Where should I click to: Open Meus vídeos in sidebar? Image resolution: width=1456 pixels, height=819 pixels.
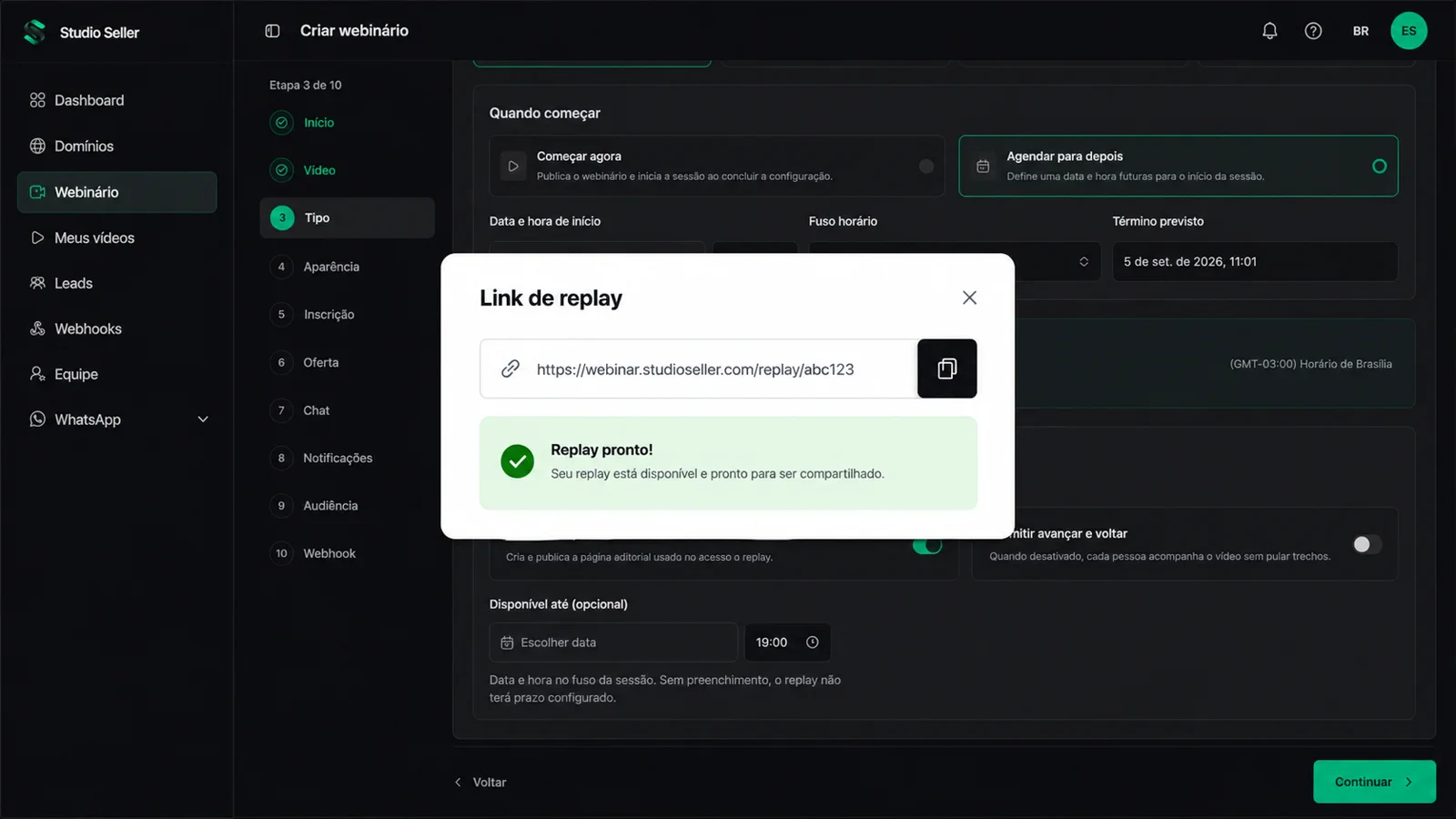[116, 238]
